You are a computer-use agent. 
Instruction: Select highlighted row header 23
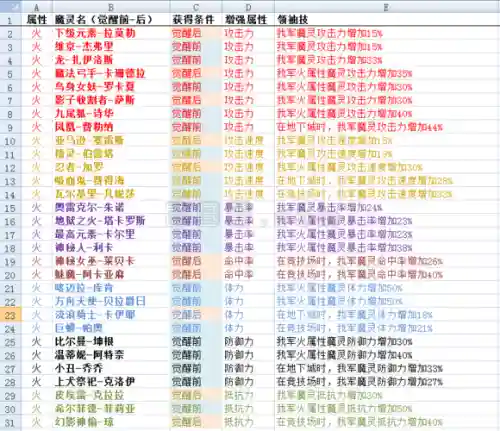(x=11, y=315)
